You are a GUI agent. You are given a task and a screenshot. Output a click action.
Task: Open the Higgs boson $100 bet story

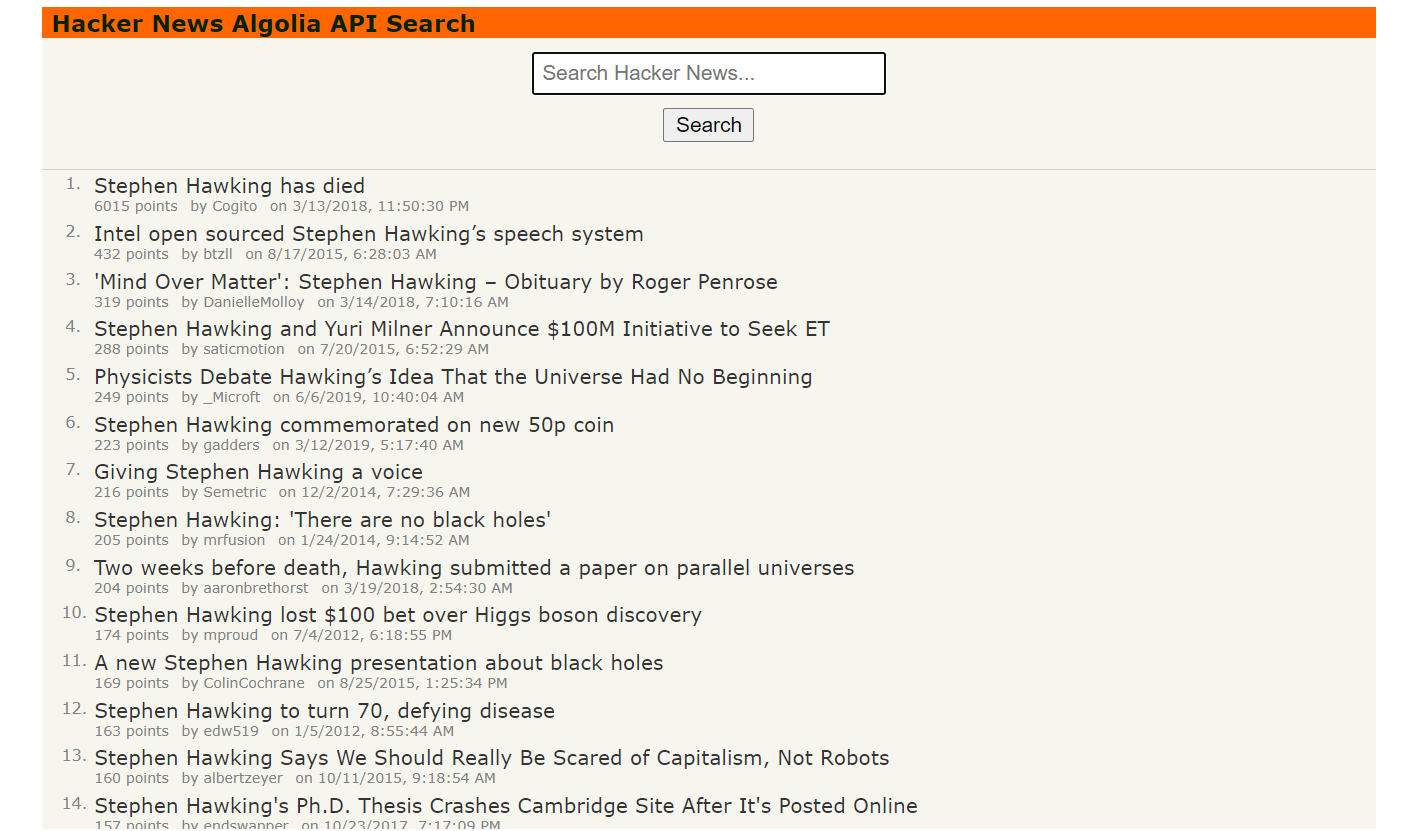point(397,615)
